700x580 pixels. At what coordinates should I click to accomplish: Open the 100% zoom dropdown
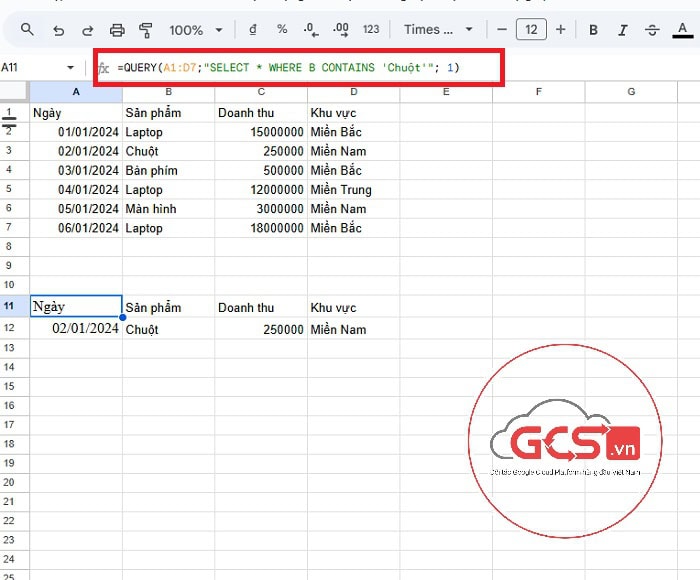[x=195, y=30]
